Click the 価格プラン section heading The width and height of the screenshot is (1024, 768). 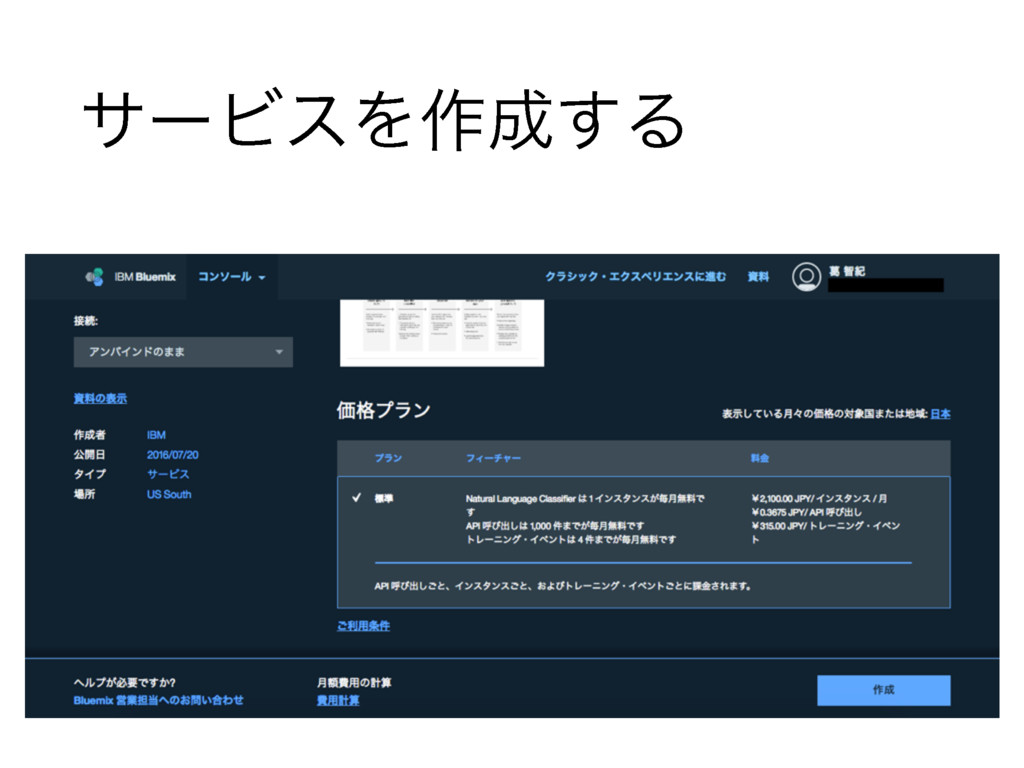coord(383,410)
